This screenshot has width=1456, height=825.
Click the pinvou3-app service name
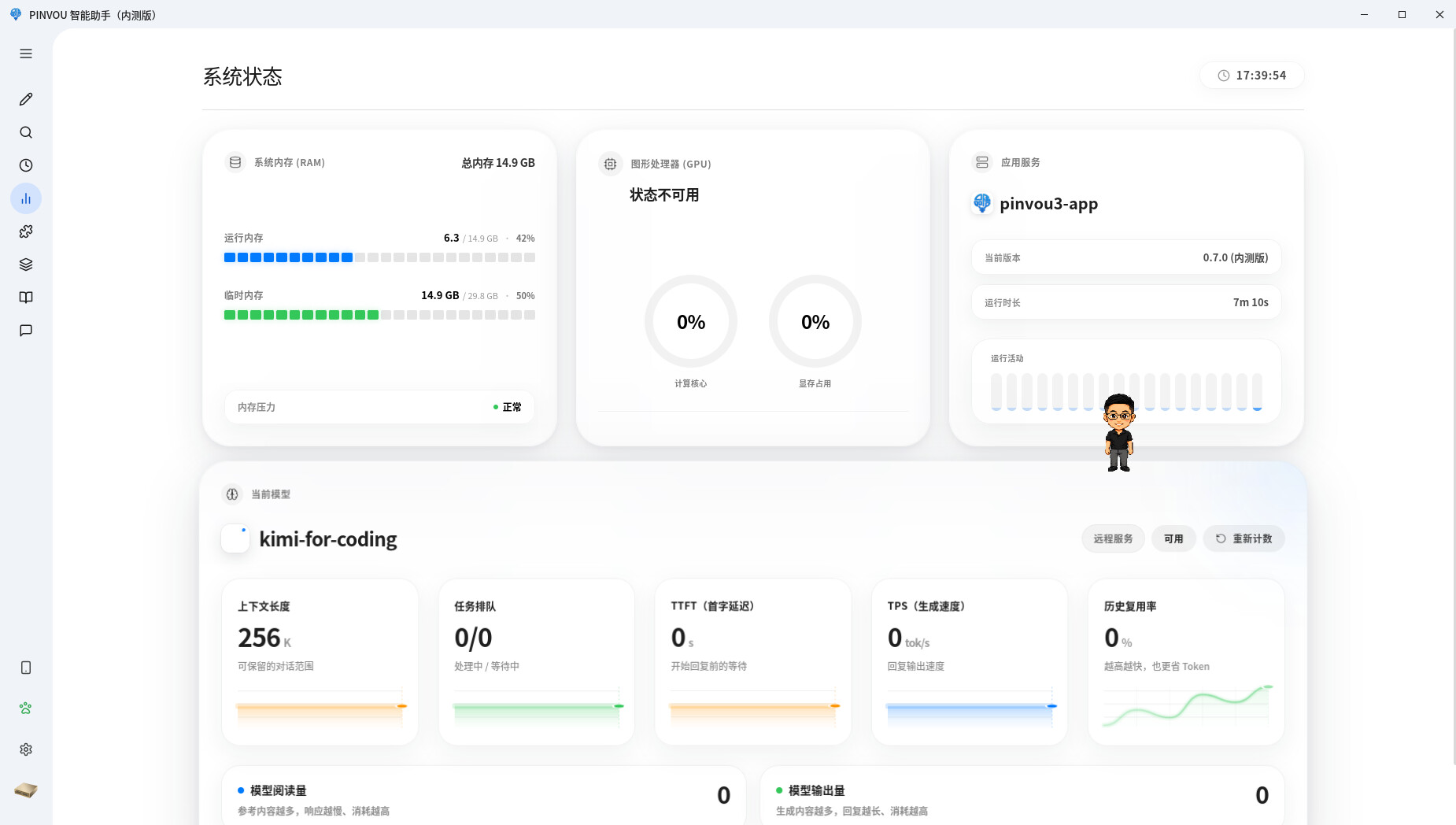[1048, 204]
